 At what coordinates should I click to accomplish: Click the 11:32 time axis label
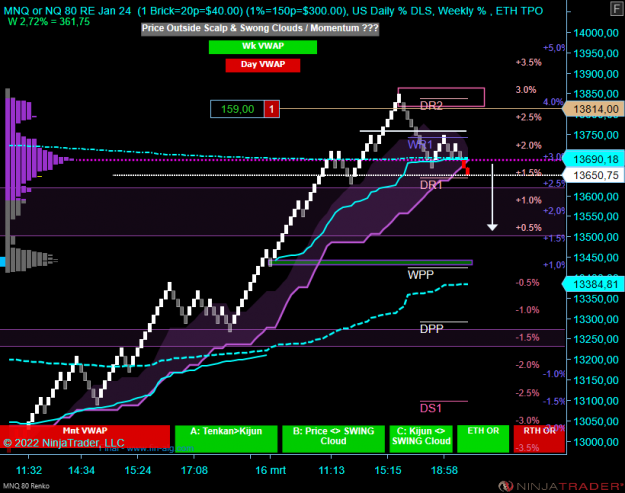[x=29, y=470]
